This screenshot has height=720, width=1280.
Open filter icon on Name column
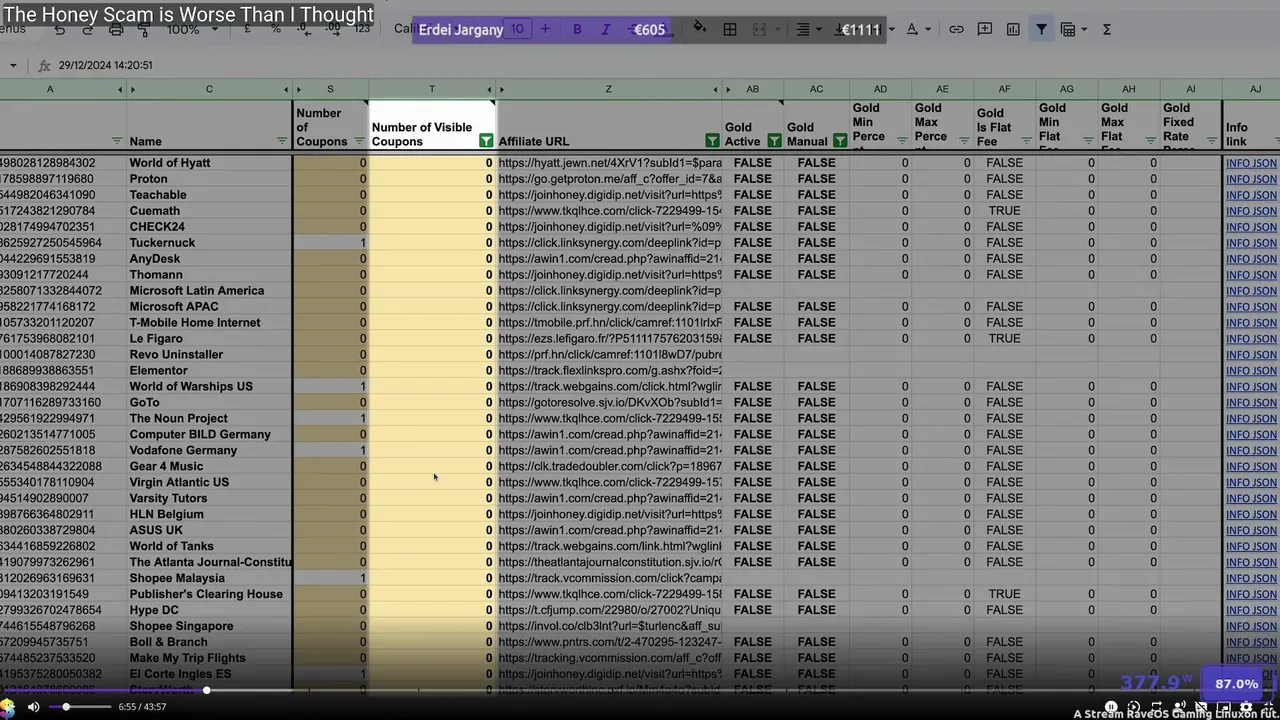coord(282,141)
